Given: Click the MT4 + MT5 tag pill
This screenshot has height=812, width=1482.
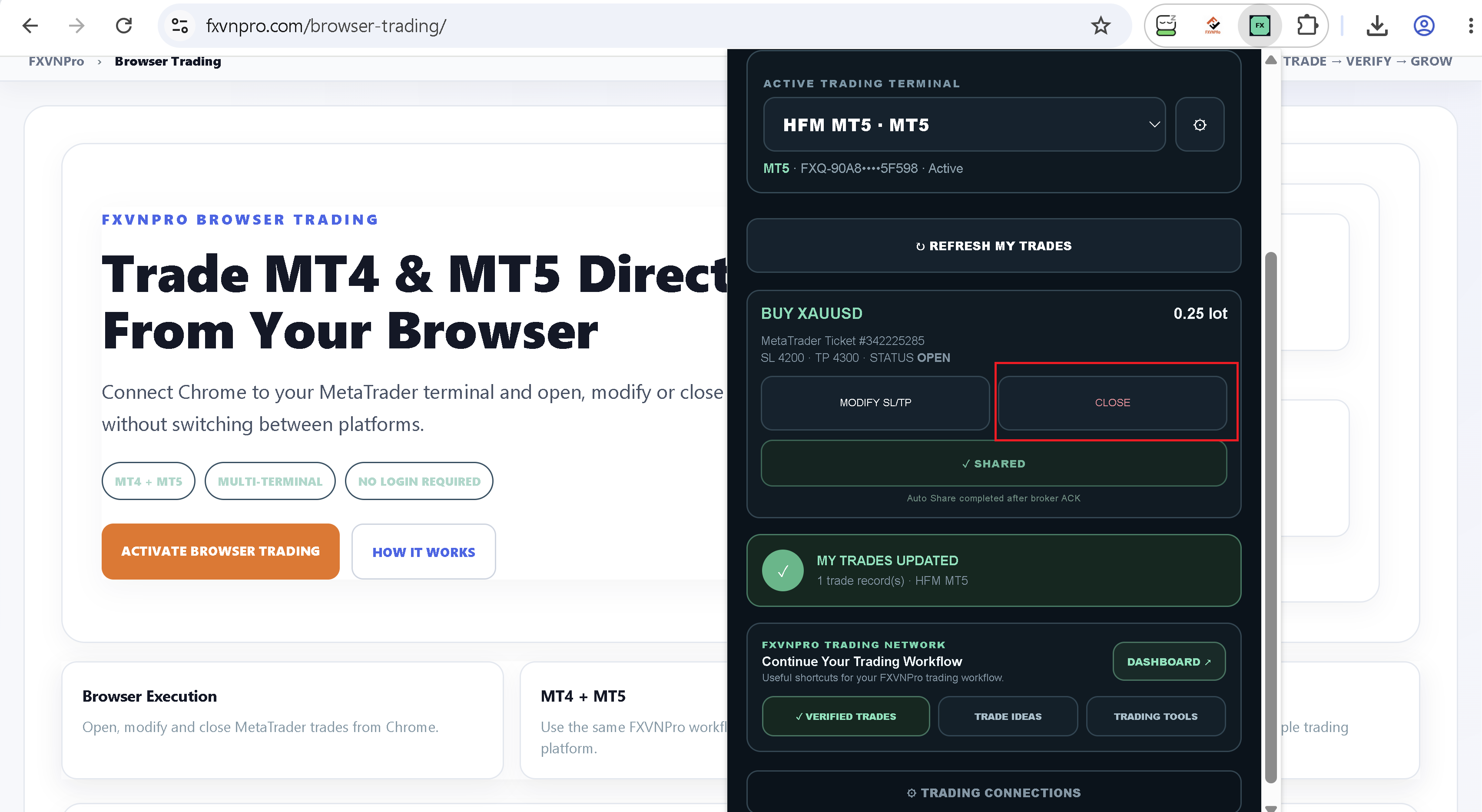Looking at the screenshot, I should [x=149, y=481].
